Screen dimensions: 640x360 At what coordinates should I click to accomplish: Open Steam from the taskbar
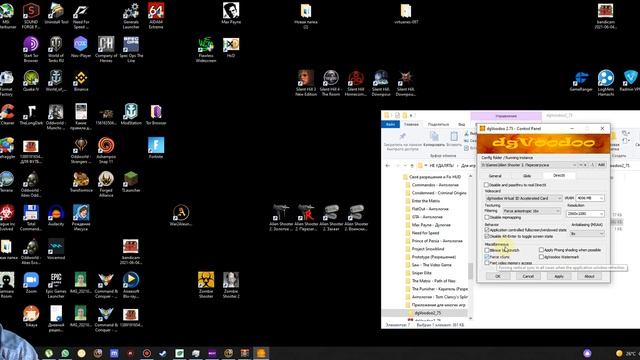(163, 353)
